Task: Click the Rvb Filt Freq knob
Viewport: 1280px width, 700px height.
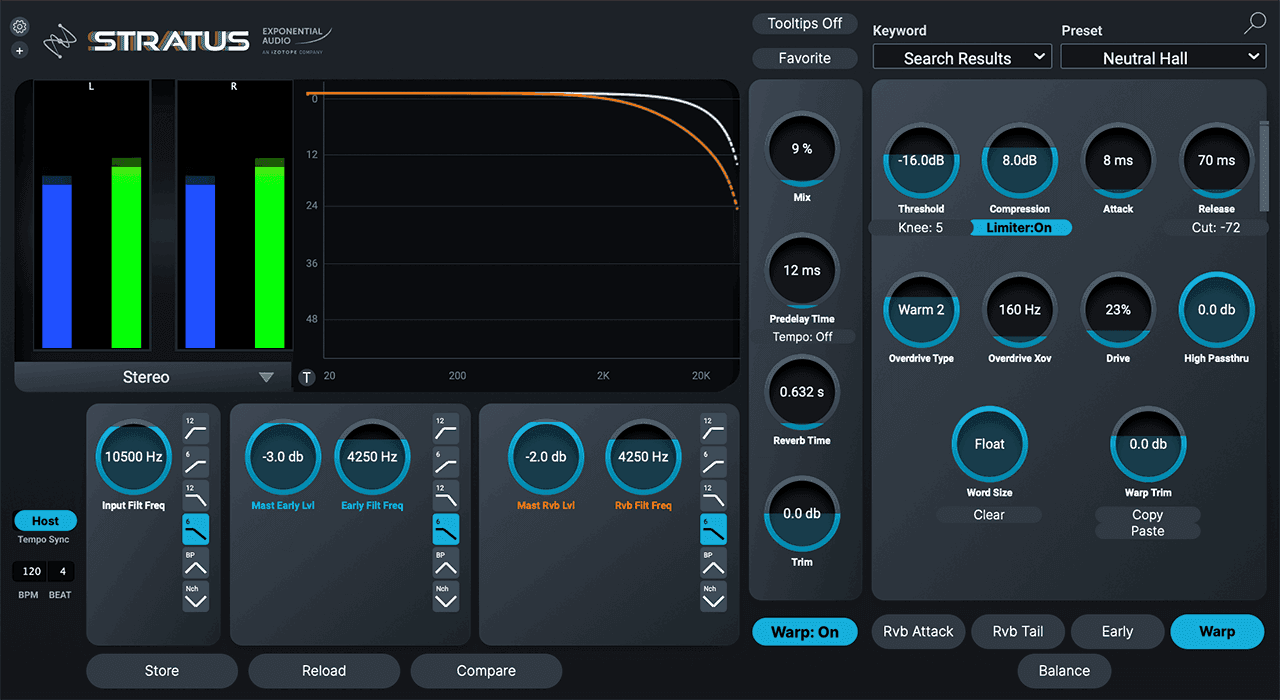Action: pos(644,457)
